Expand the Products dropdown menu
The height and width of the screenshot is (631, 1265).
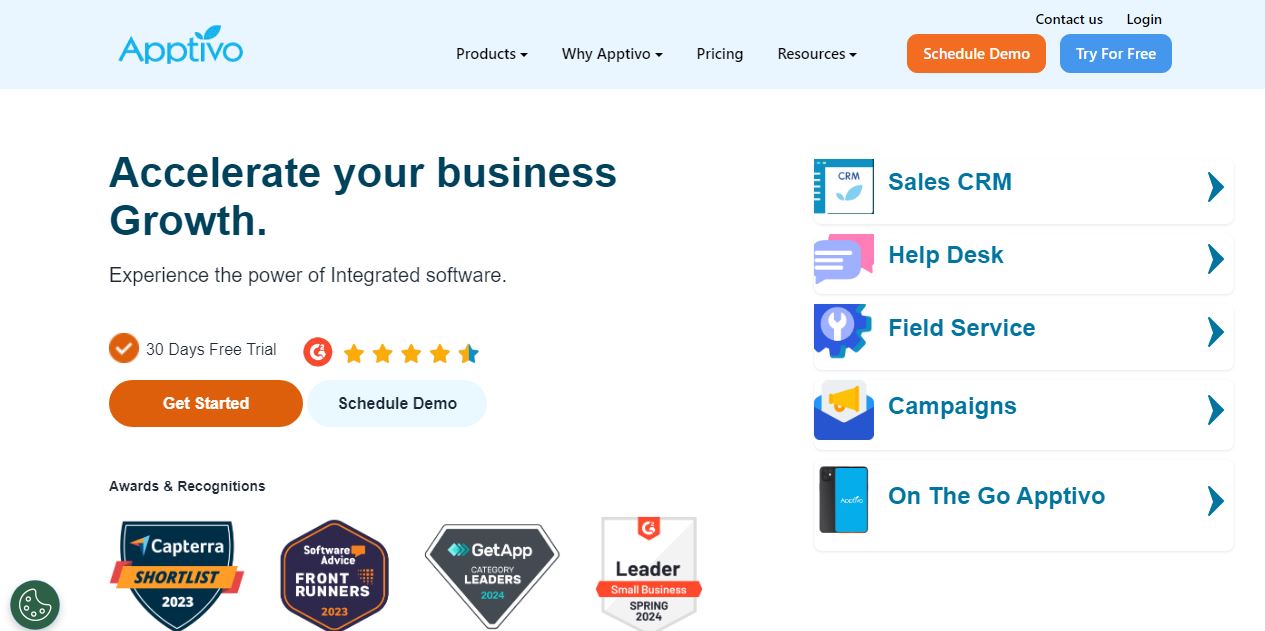pos(491,54)
